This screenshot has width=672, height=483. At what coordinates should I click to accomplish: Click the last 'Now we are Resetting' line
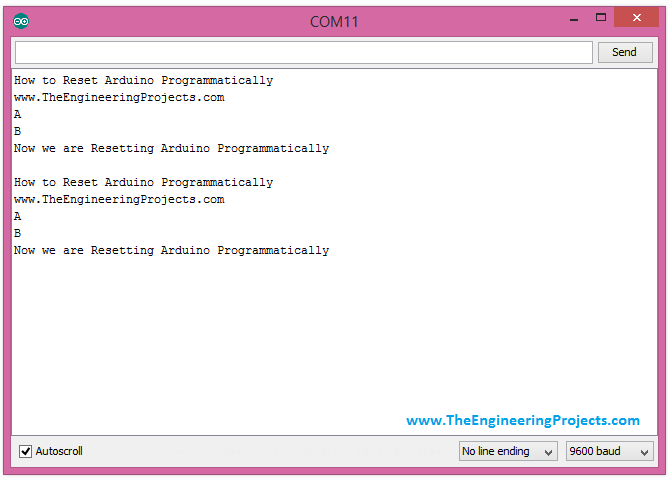point(171,251)
